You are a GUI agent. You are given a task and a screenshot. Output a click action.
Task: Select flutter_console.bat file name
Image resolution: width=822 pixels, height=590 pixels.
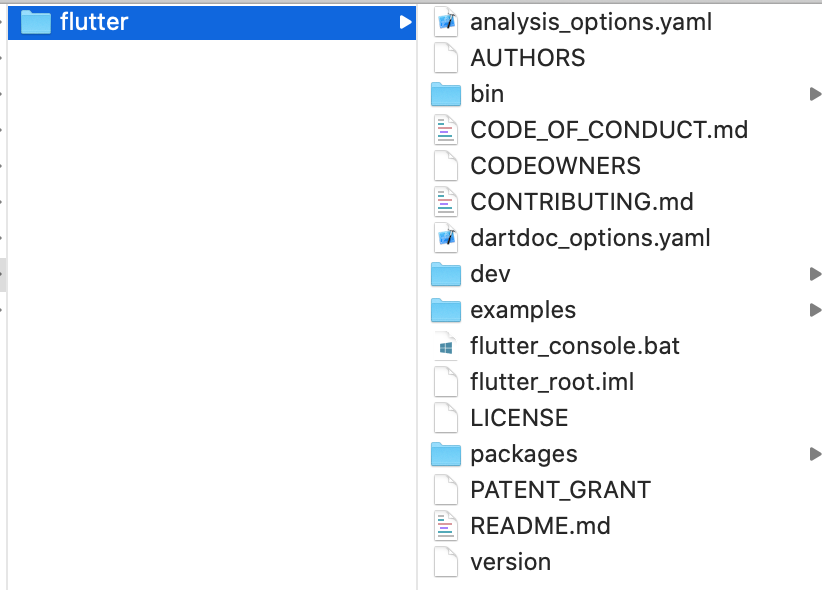pos(575,346)
